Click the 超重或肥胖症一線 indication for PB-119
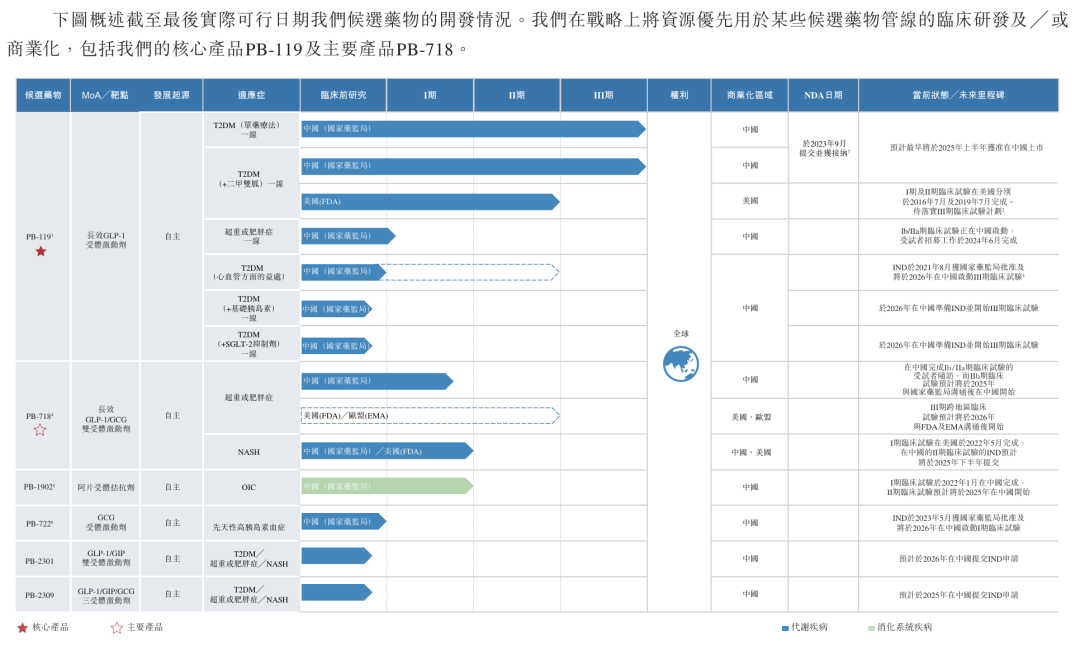This screenshot has height=645, width=1080. (249, 236)
